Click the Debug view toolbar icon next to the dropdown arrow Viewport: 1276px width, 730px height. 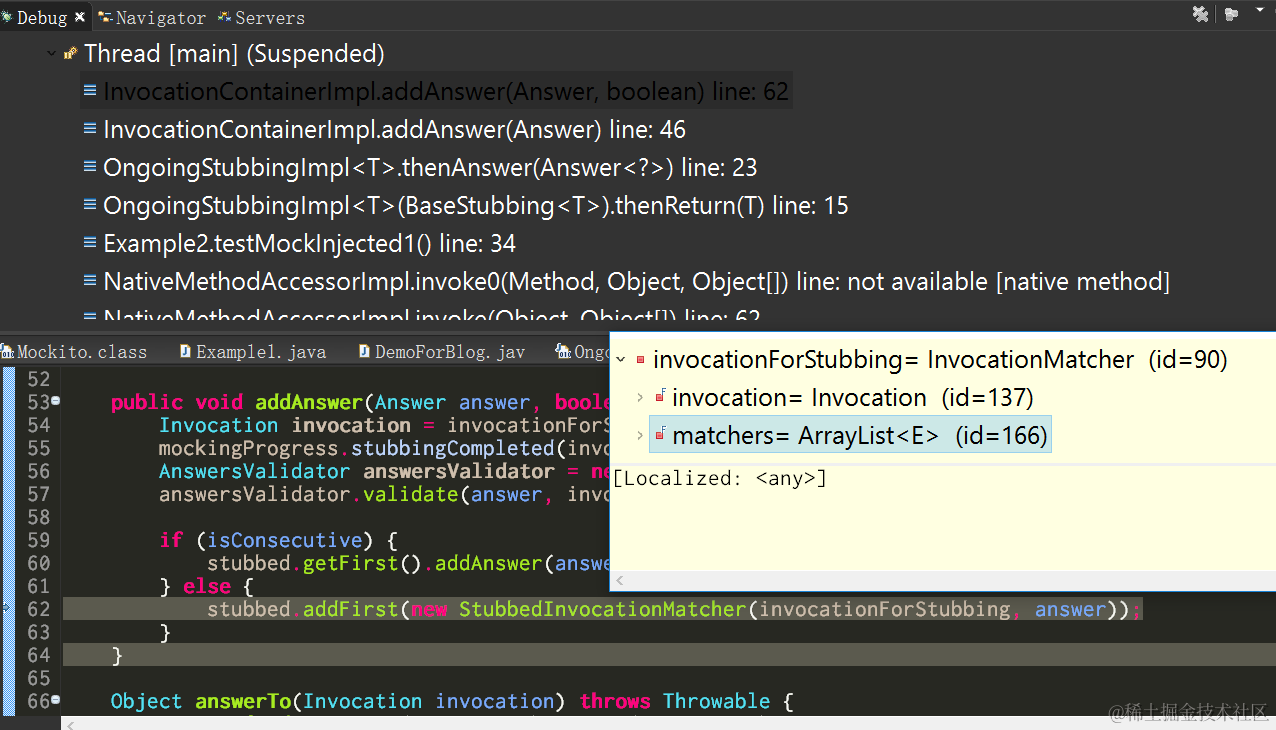click(x=1231, y=14)
